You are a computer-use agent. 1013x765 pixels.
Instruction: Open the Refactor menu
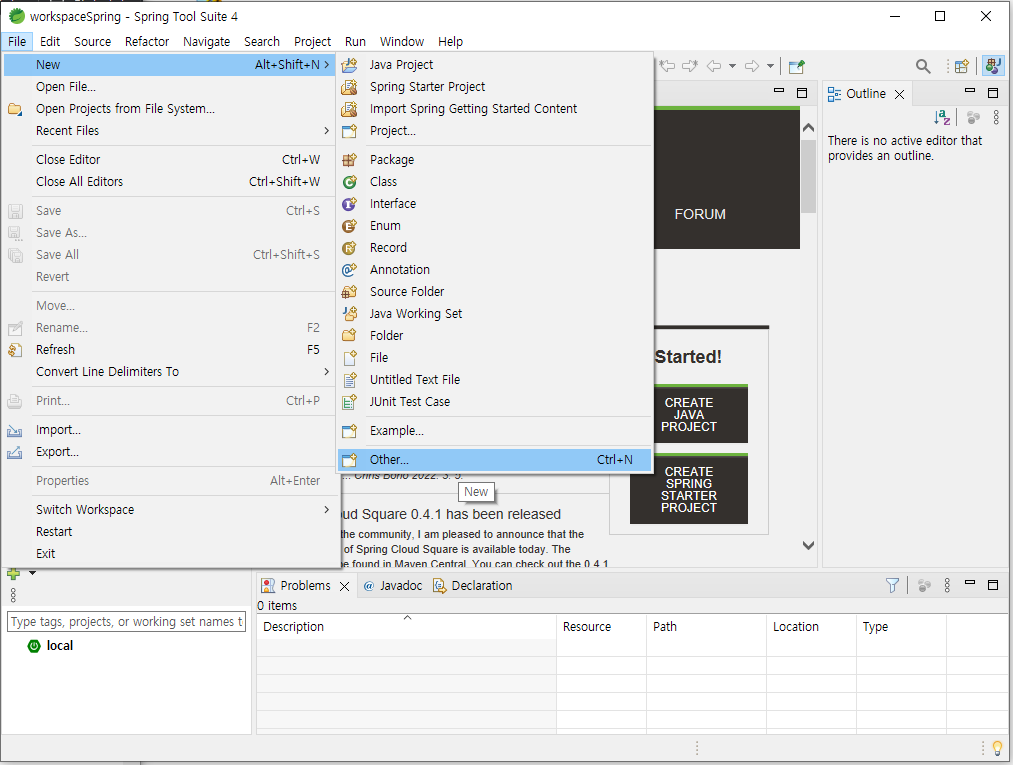147,41
